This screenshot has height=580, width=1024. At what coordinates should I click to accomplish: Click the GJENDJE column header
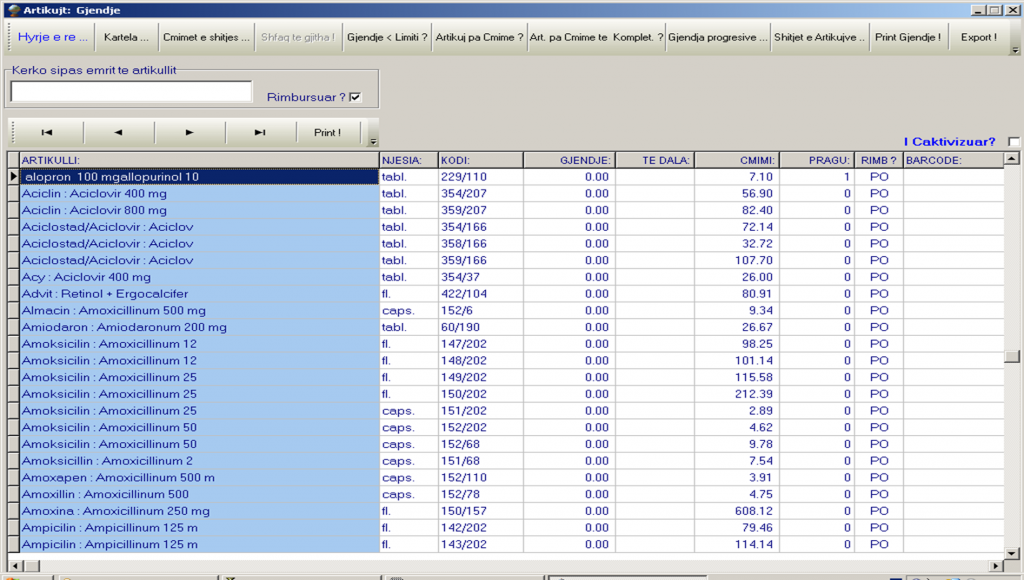(x=569, y=160)
